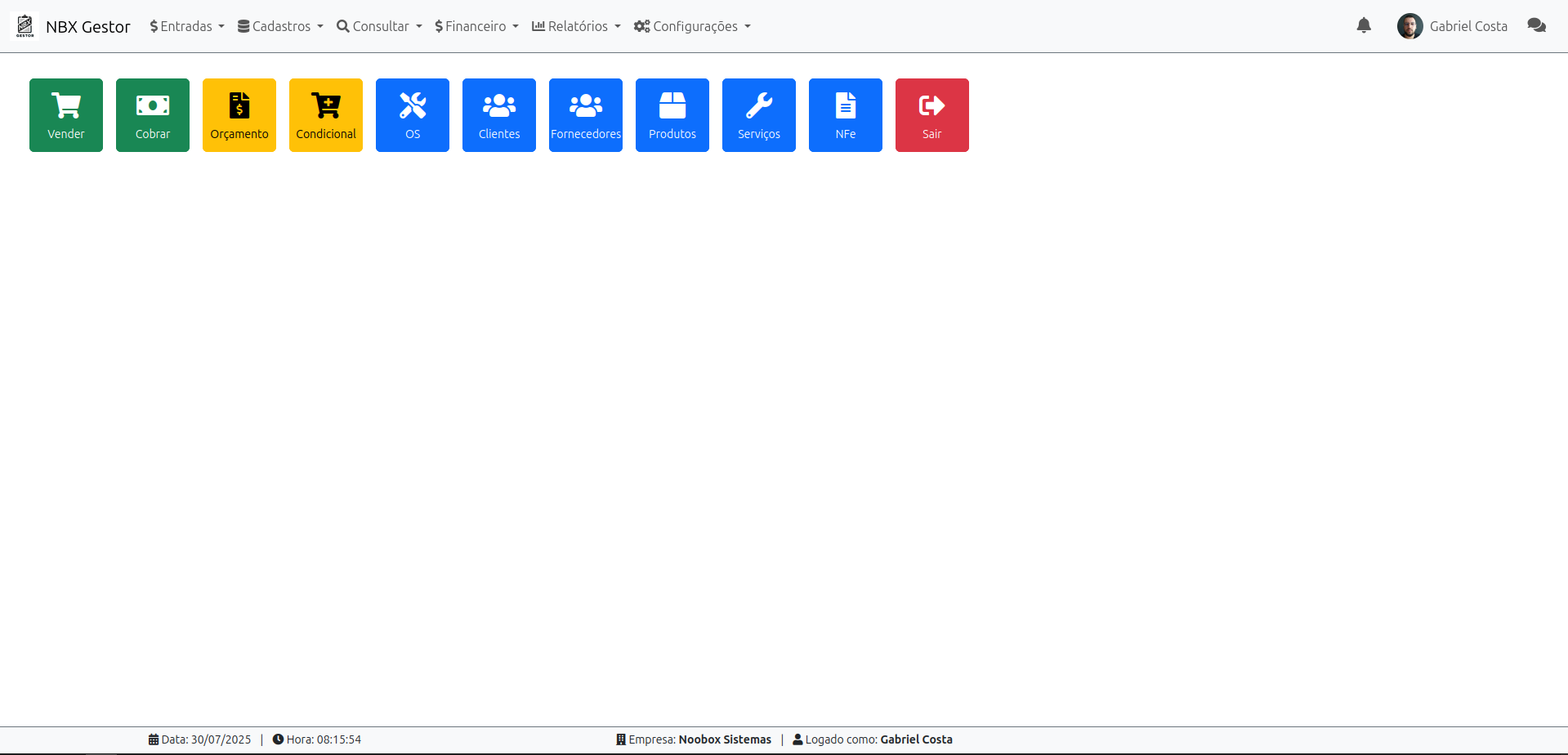Screen dimensions: 1568x755
Task: Click the Orçamento invoice icon
Action: tap(239, 114)
